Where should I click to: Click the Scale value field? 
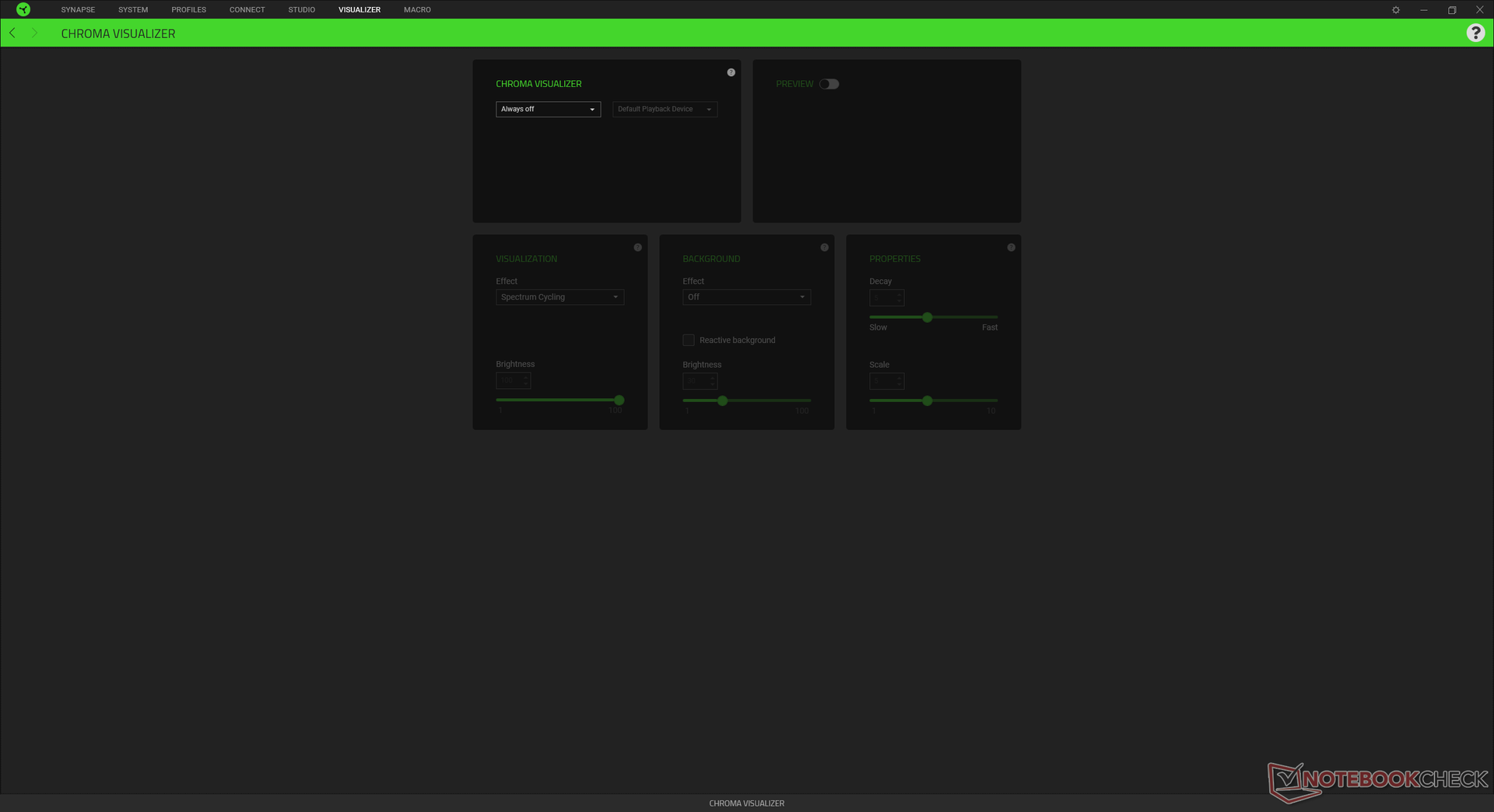(886, 381)
